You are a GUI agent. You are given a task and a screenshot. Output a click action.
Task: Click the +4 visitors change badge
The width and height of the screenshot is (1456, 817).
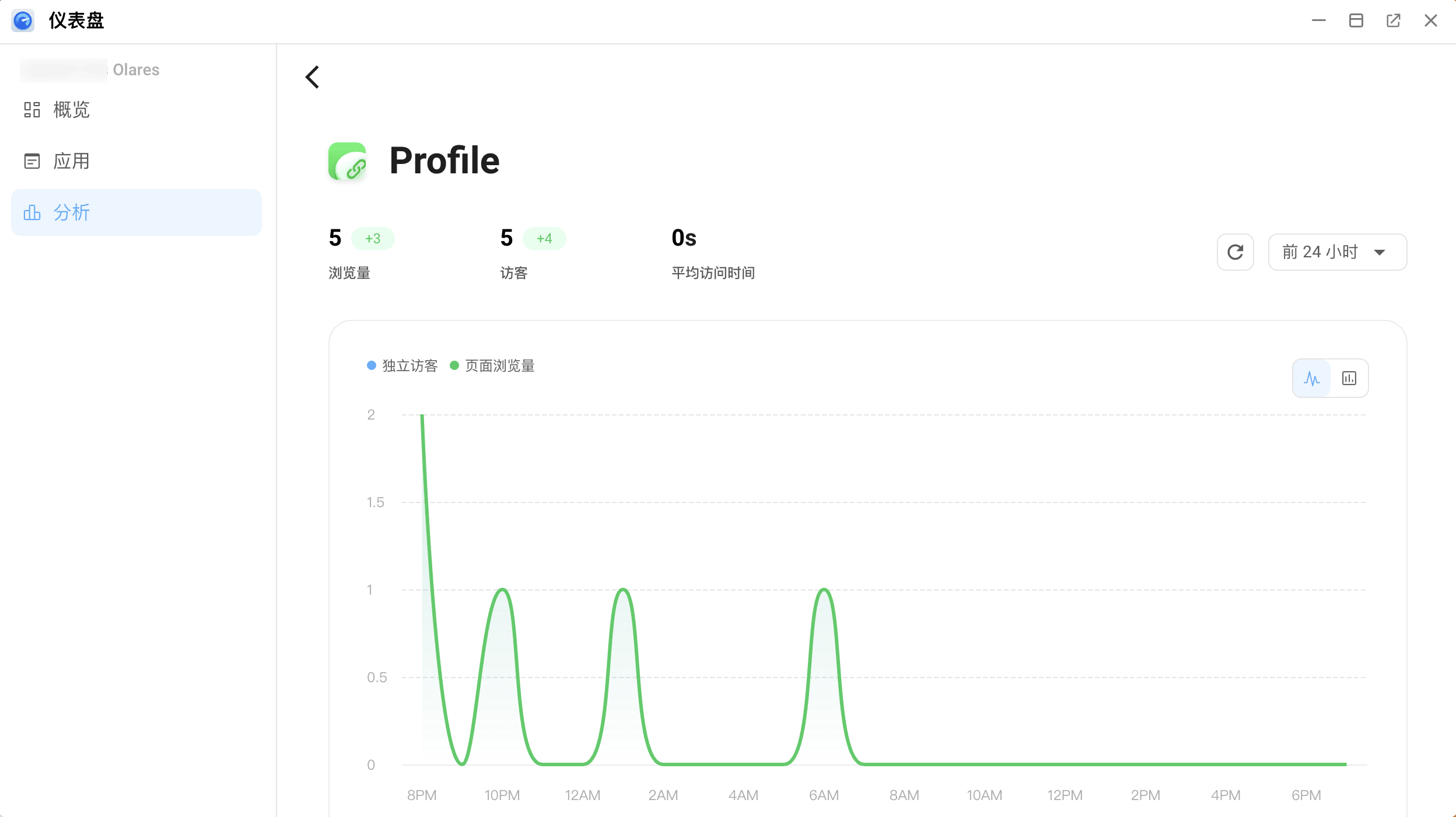click(544, 239)
